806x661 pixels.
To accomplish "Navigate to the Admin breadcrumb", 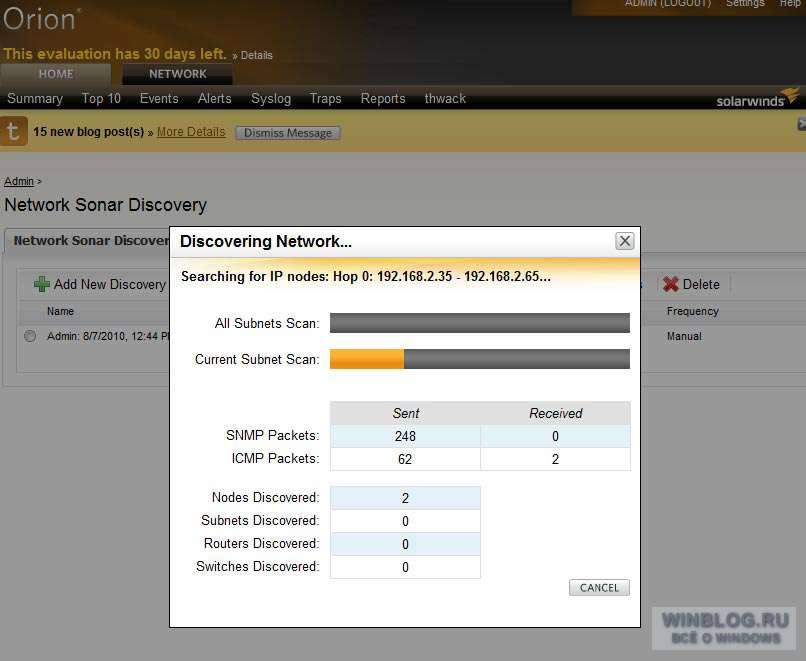I will (x=19, y=181).
